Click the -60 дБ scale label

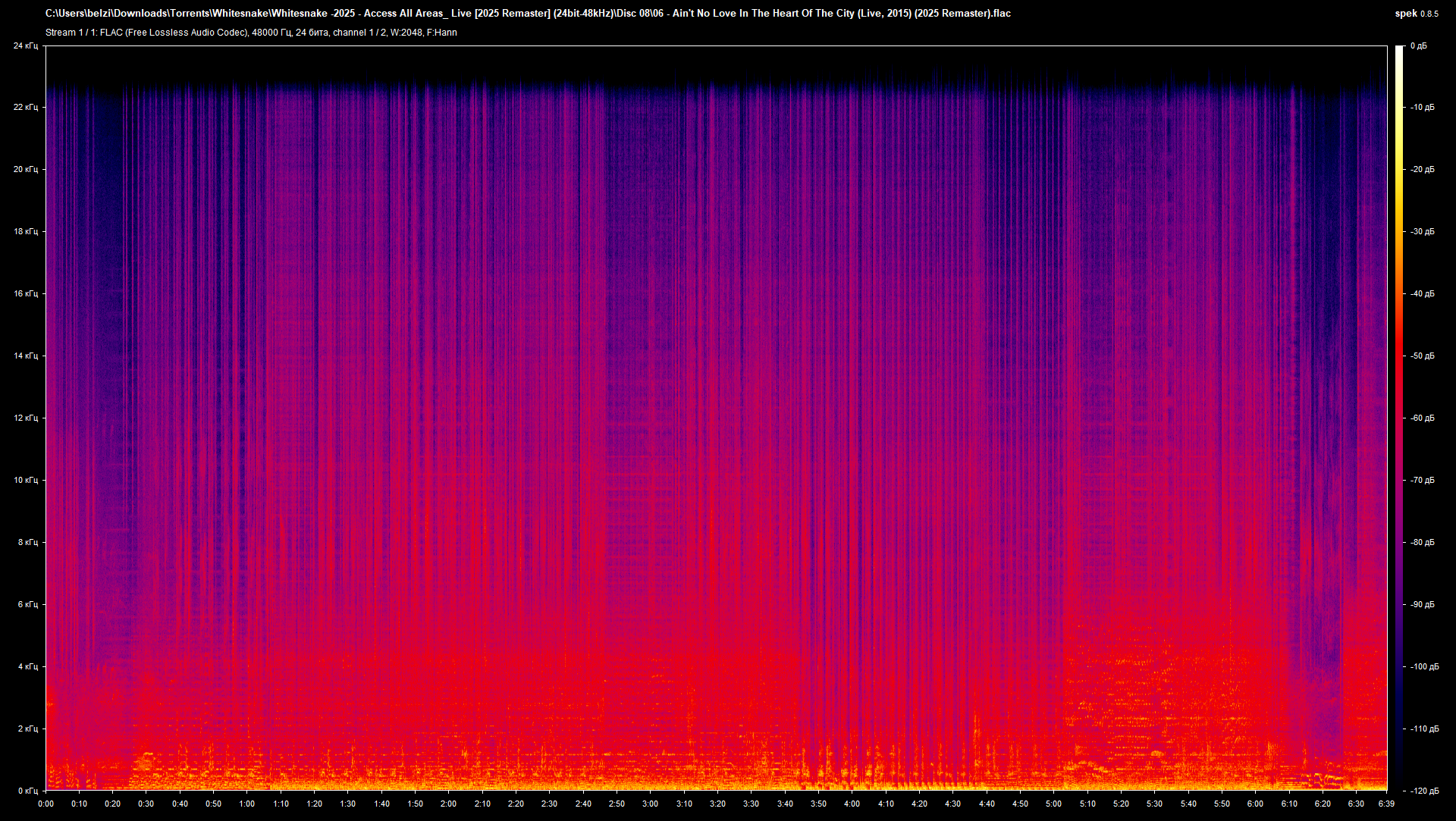[x=1423, y=418]
